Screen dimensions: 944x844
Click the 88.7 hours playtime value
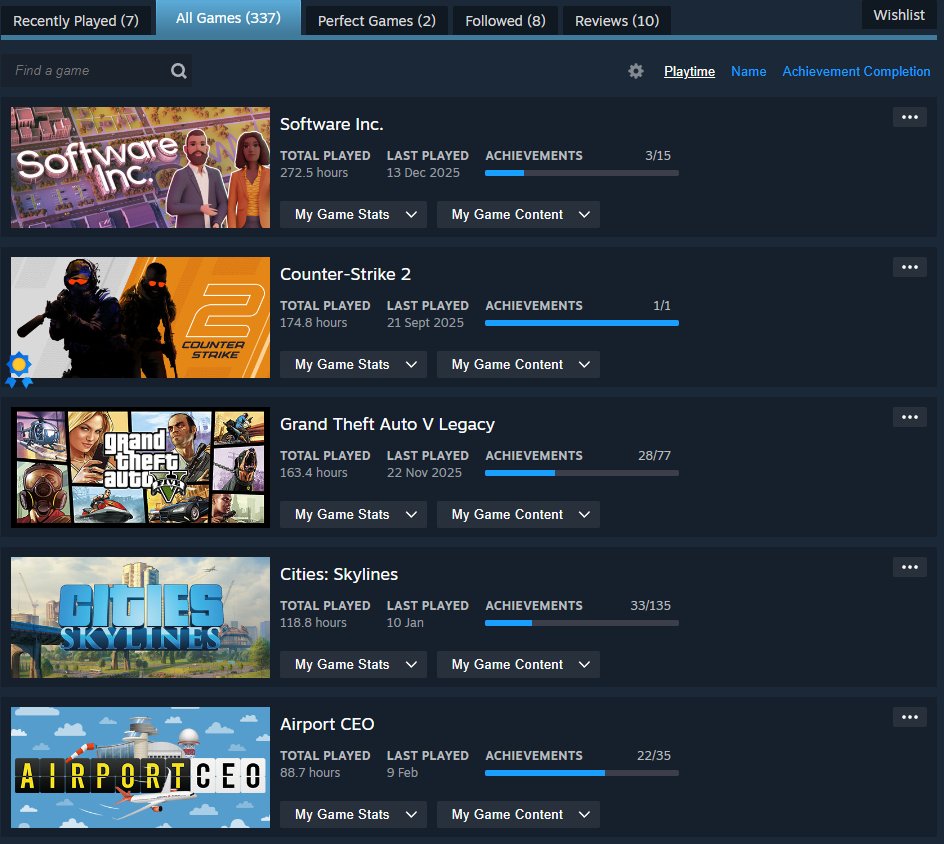[x=310, y=772]
